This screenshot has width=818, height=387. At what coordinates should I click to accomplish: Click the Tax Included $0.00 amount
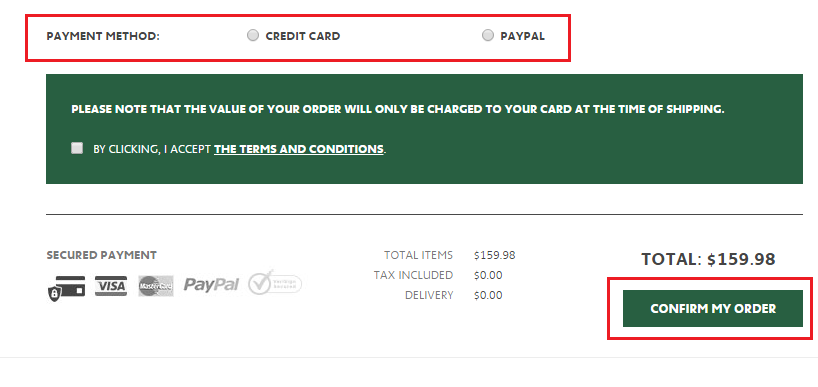click(x=488, y=275)
